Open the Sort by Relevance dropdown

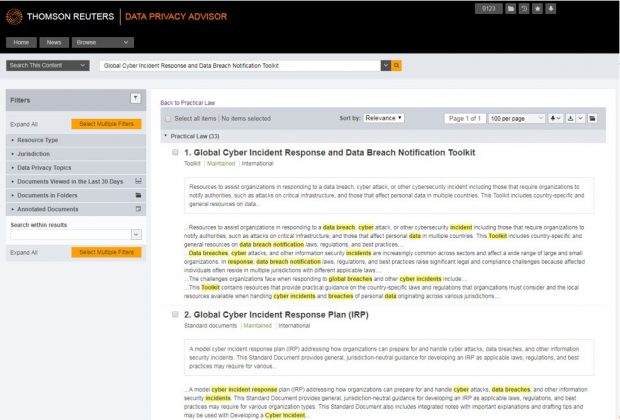tap(384, 118)
